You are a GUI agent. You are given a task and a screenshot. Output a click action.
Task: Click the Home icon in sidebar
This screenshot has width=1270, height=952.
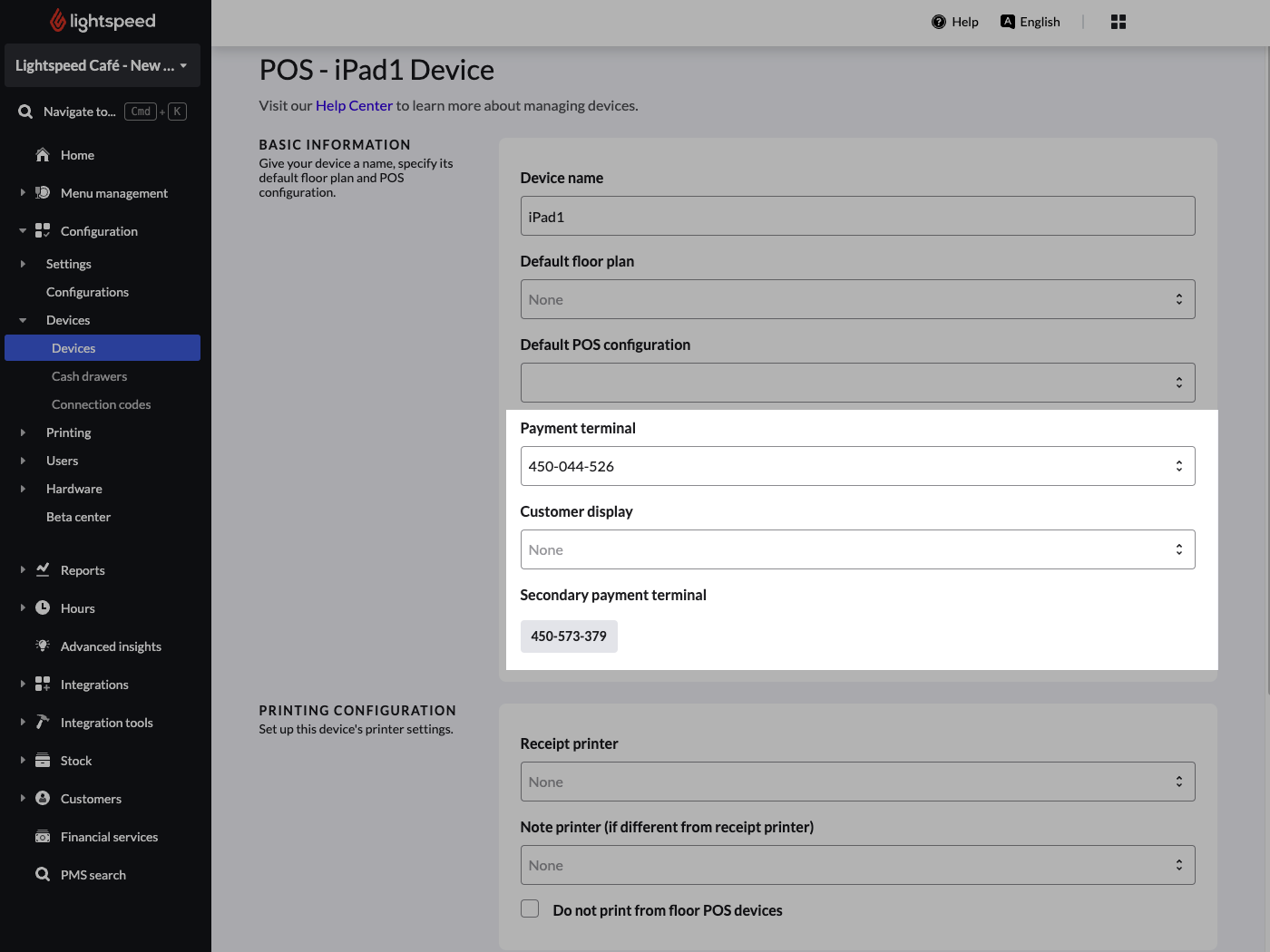[x=43, y=155]
